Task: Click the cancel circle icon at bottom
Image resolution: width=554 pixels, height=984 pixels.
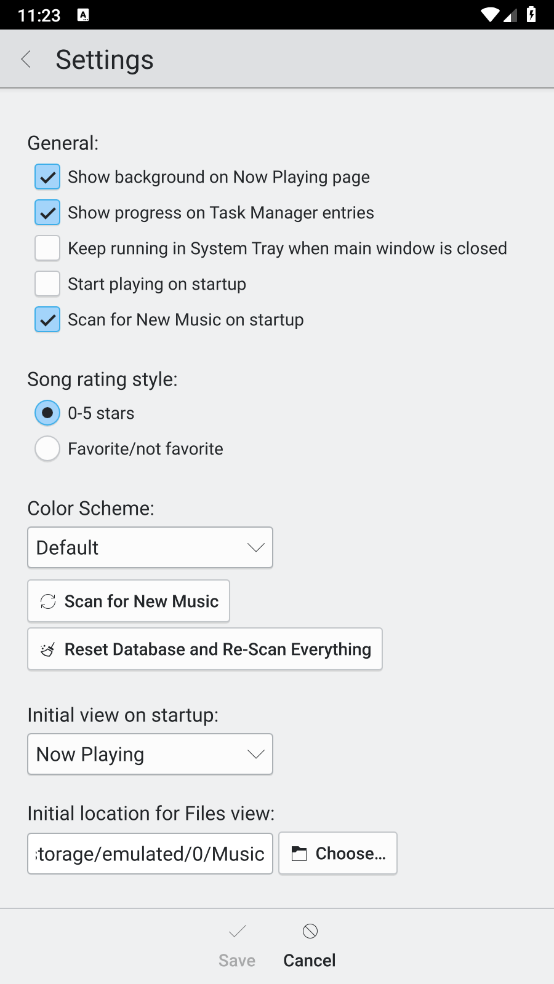Action: tap(310, 931)
